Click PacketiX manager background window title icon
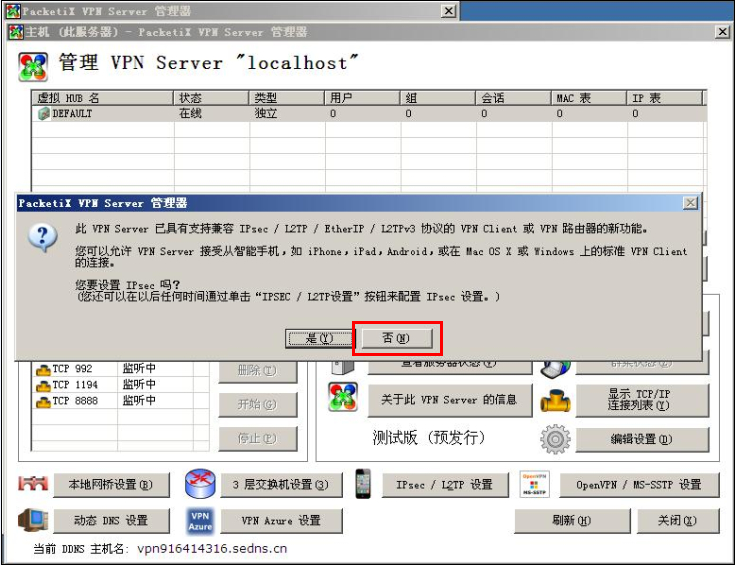 [13, 10]
